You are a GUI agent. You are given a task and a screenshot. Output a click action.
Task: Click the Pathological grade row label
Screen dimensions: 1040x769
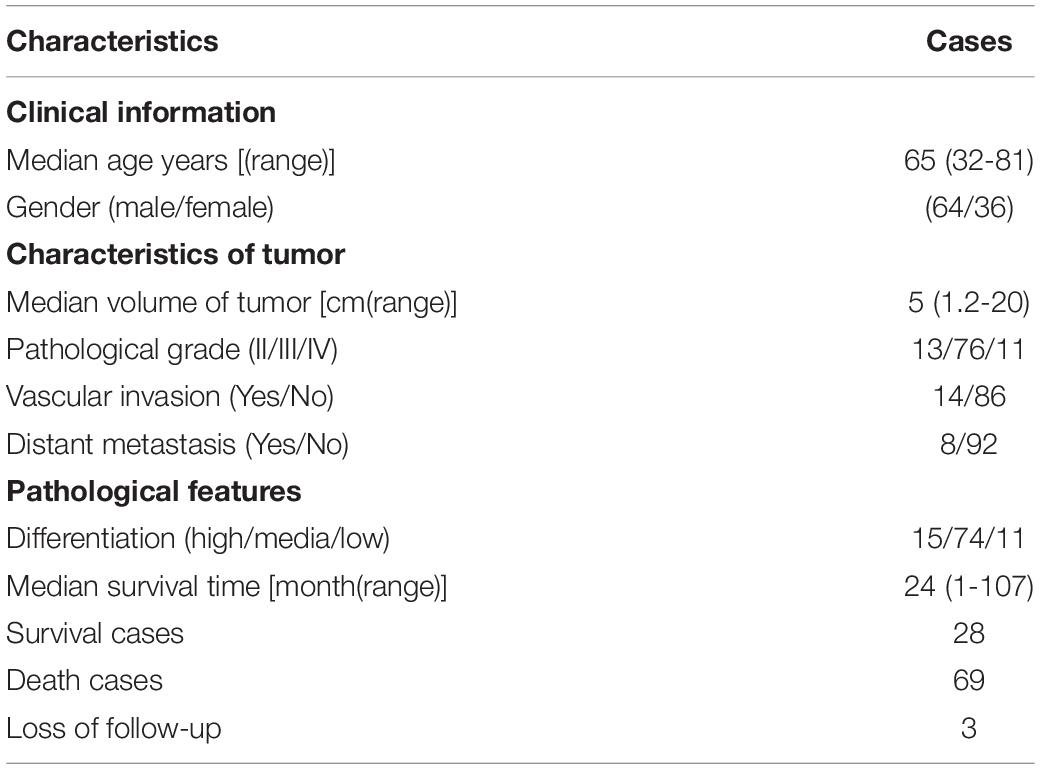tap(172, 350)
